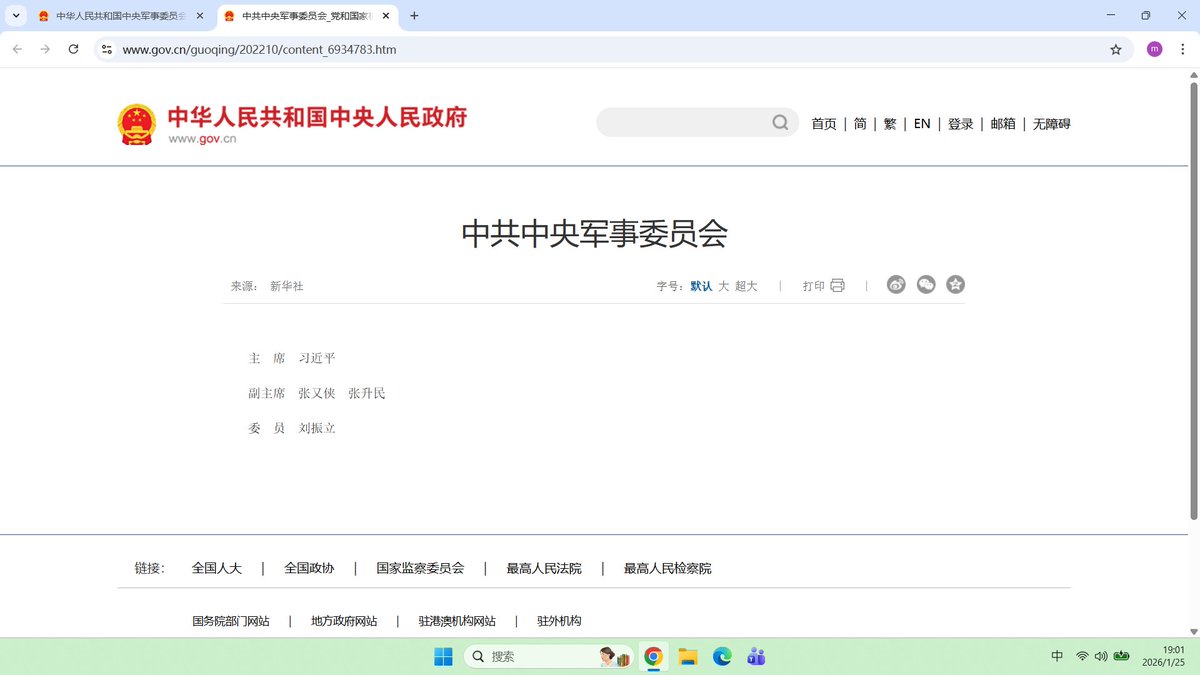Open the tab search dropdown arrow
This screenshot has height=675, width=1200.
pyautogui.click(x=16, y=16)
